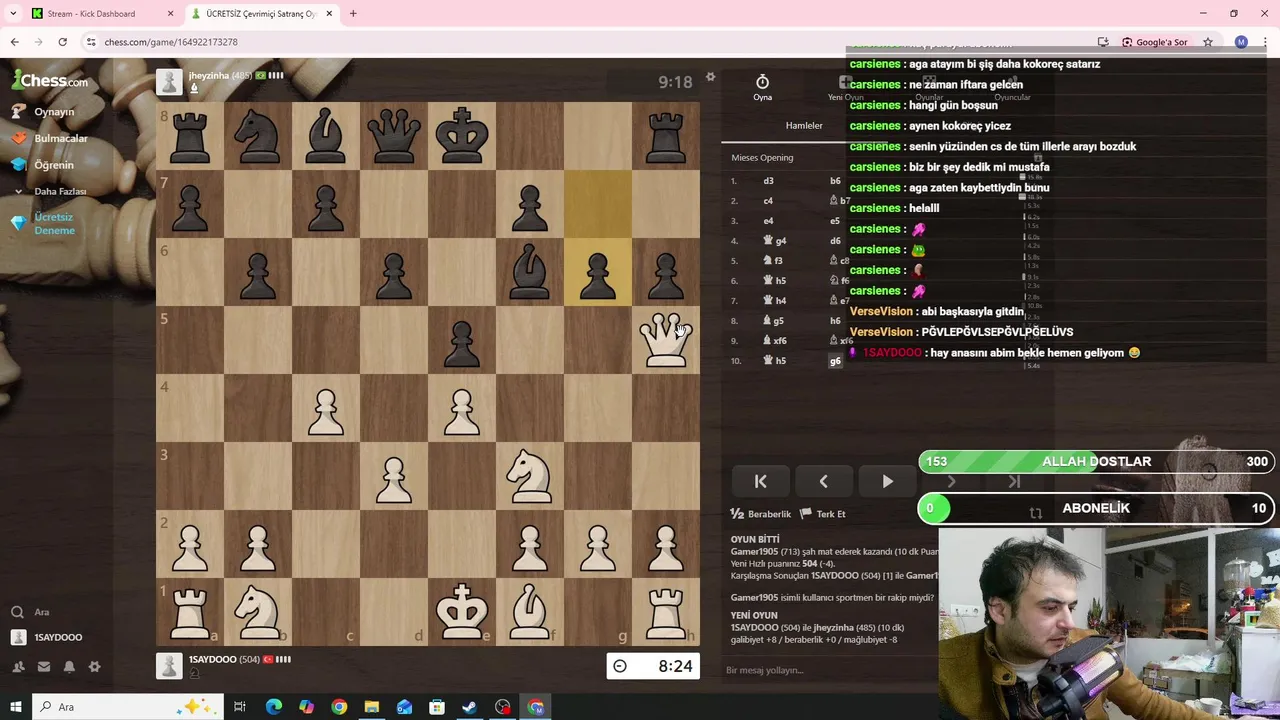Select move 1. d3 in the move list
Viewport: 1280px width, 720px height.
pos(768,181)
